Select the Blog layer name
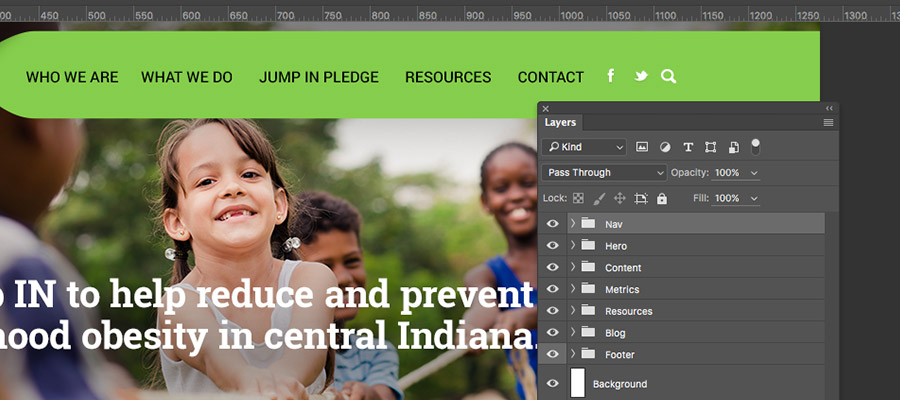 coord(615,333)
